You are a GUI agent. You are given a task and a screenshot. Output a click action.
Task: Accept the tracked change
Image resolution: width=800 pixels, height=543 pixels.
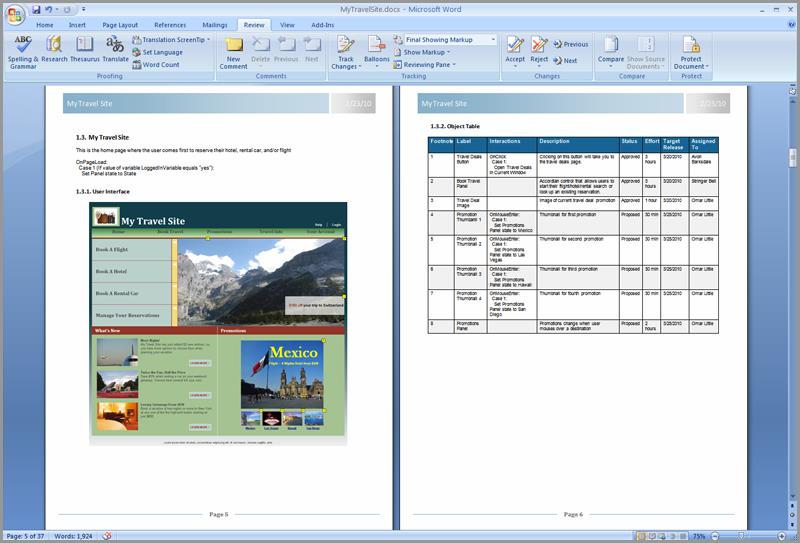click(515, 51)
